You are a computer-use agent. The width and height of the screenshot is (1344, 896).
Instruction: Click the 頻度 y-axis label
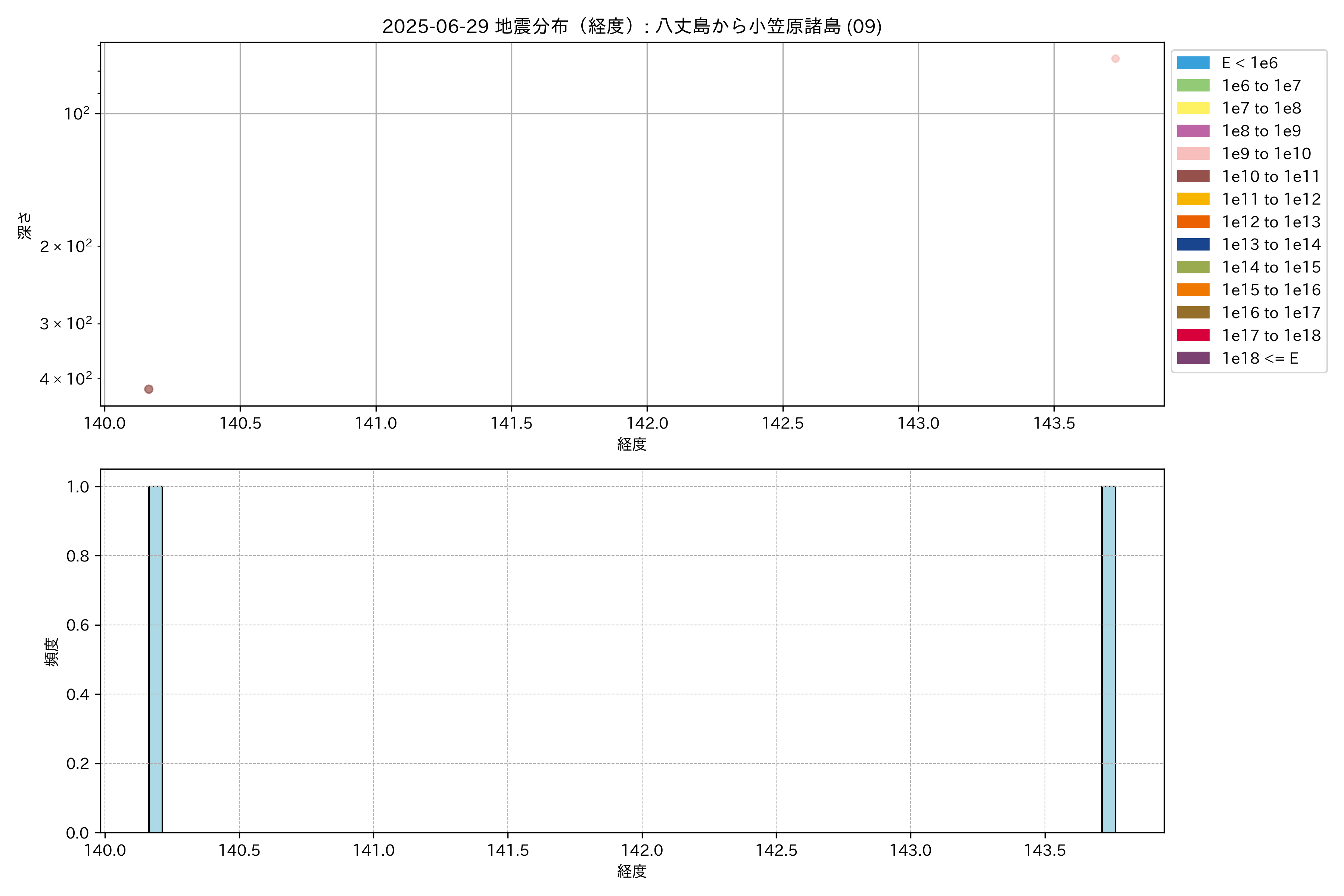point(52,651)
